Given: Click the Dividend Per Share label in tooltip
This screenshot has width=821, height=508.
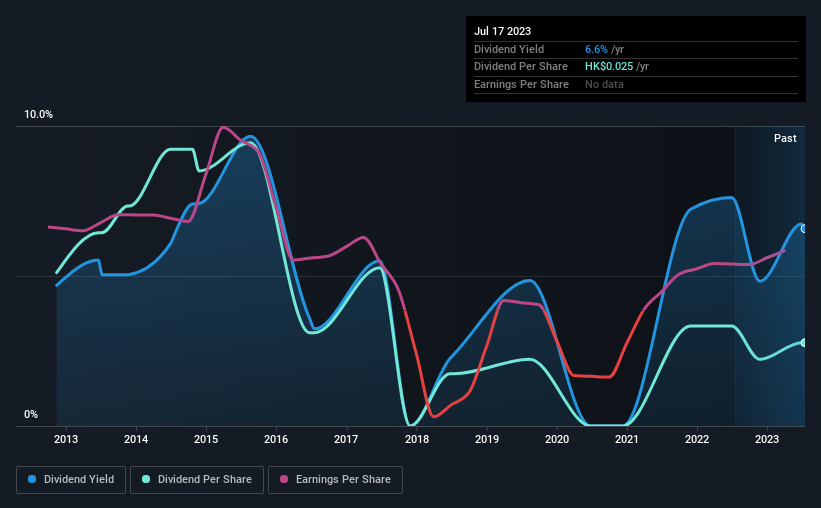Looking at the screenshot, I should (x=521, y=67).
